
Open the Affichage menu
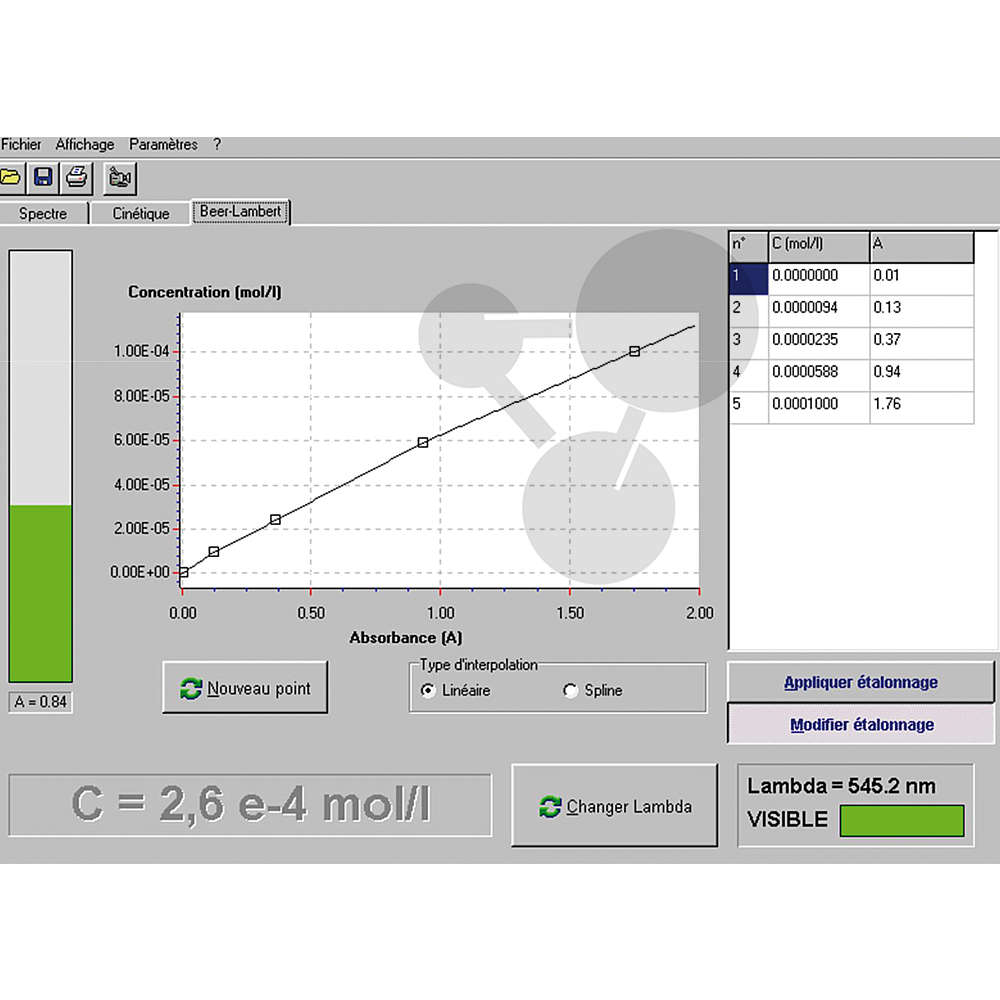tap(85, 145)
